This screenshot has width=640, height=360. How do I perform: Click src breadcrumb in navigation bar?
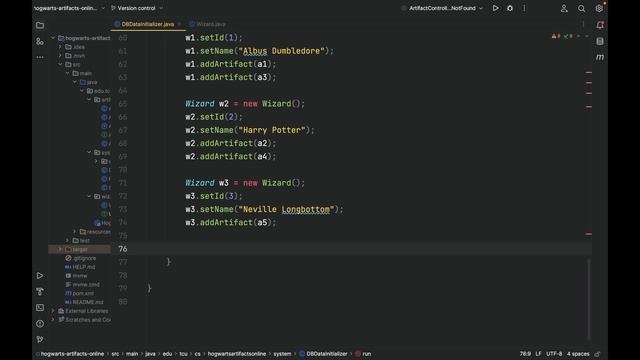[116, 354]
